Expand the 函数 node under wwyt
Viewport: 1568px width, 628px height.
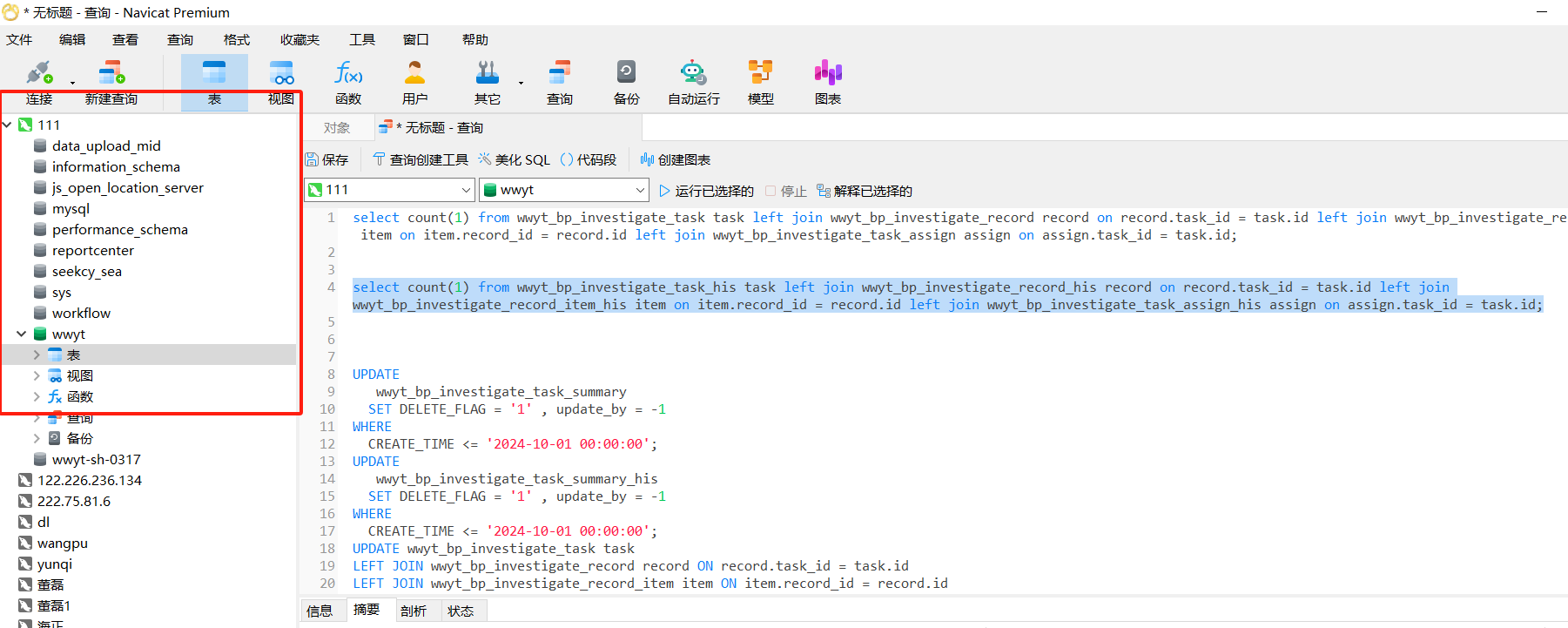tap(37, 396)
